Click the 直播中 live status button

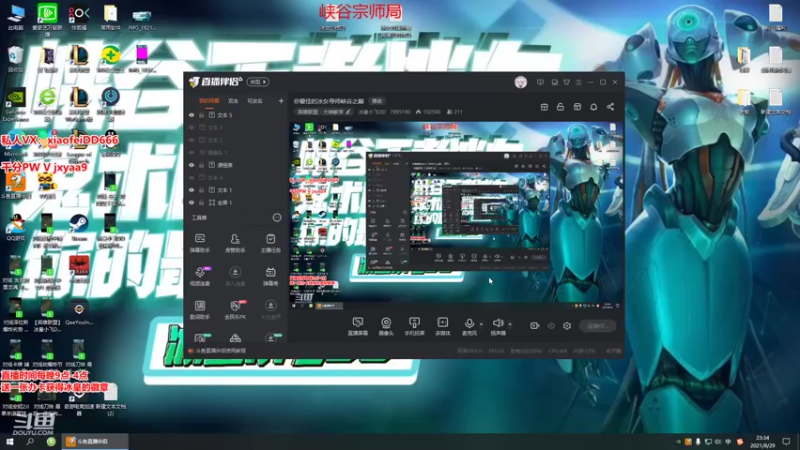[597, 326]
